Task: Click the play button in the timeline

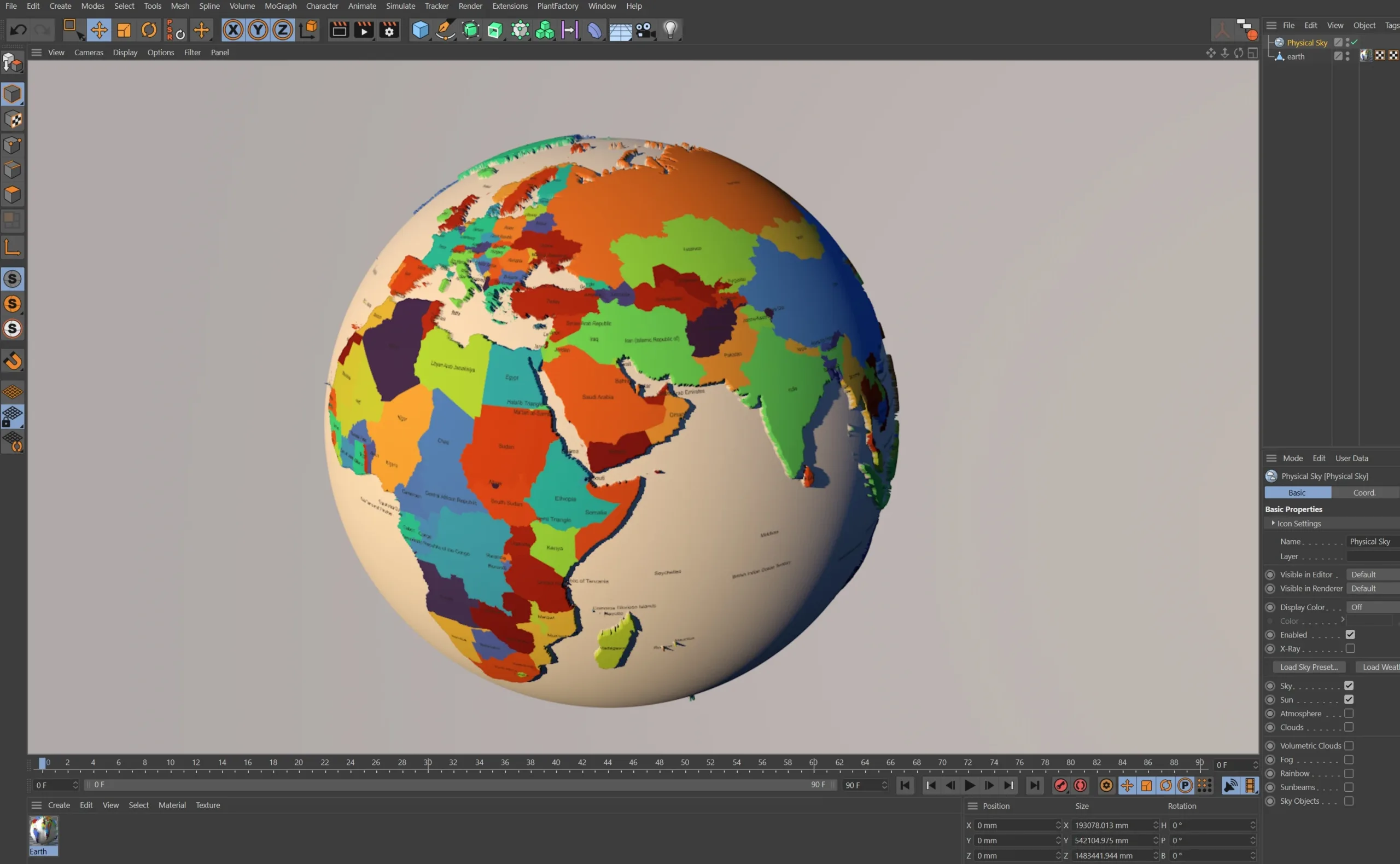Action: click(x=969, y=785)
